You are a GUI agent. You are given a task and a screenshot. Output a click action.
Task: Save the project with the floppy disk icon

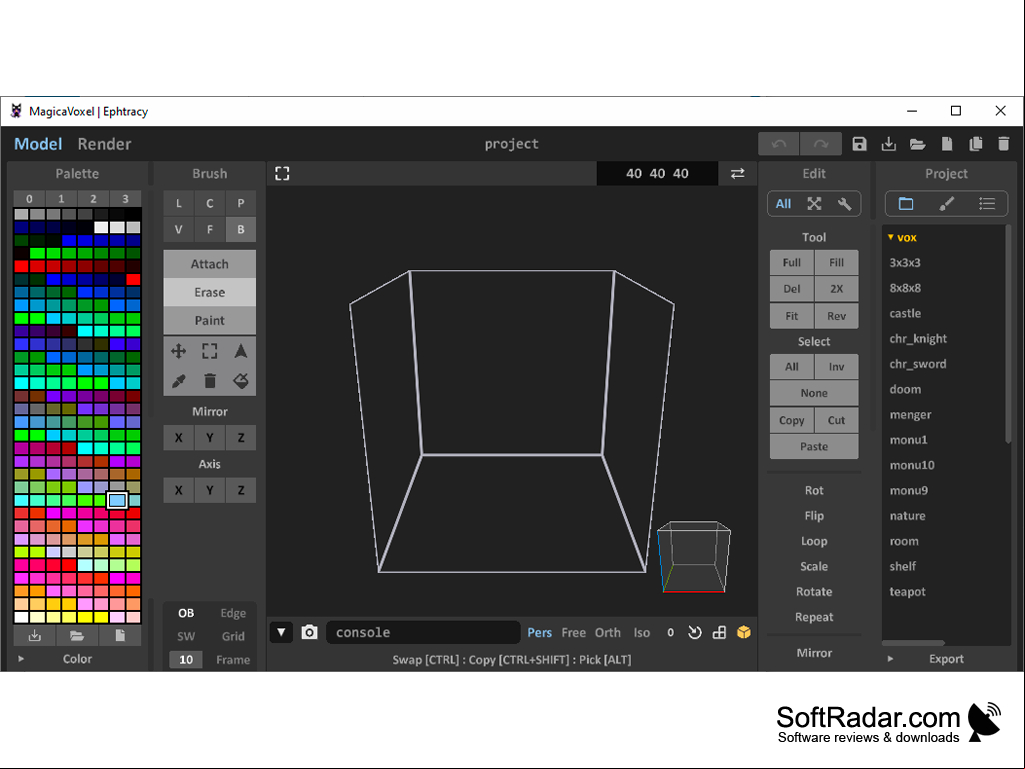(860, 144)
